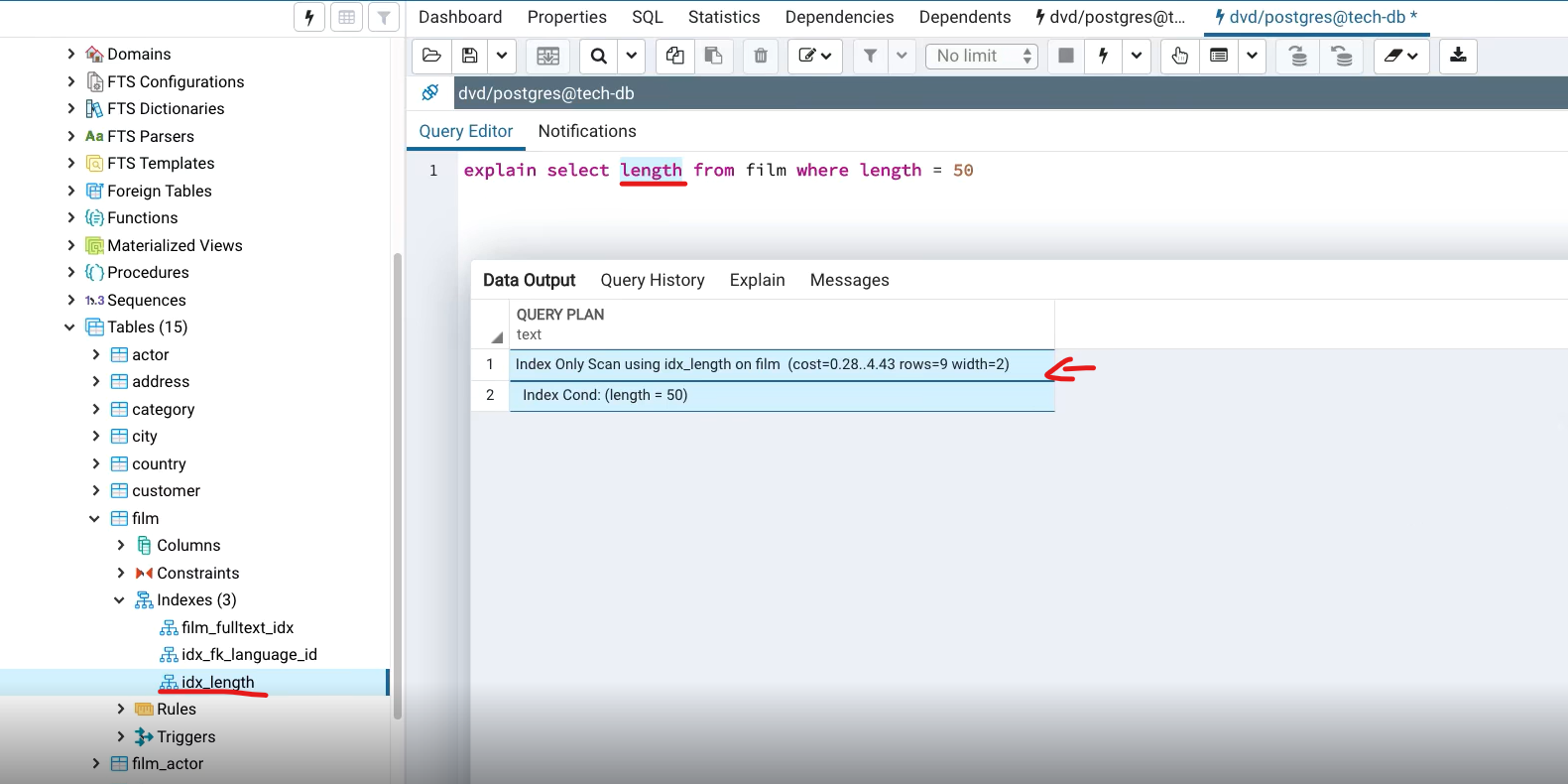Screen dimensions: 1568x784
Task: Select the idx_fk_language_id index
Action: coord(249,654)
